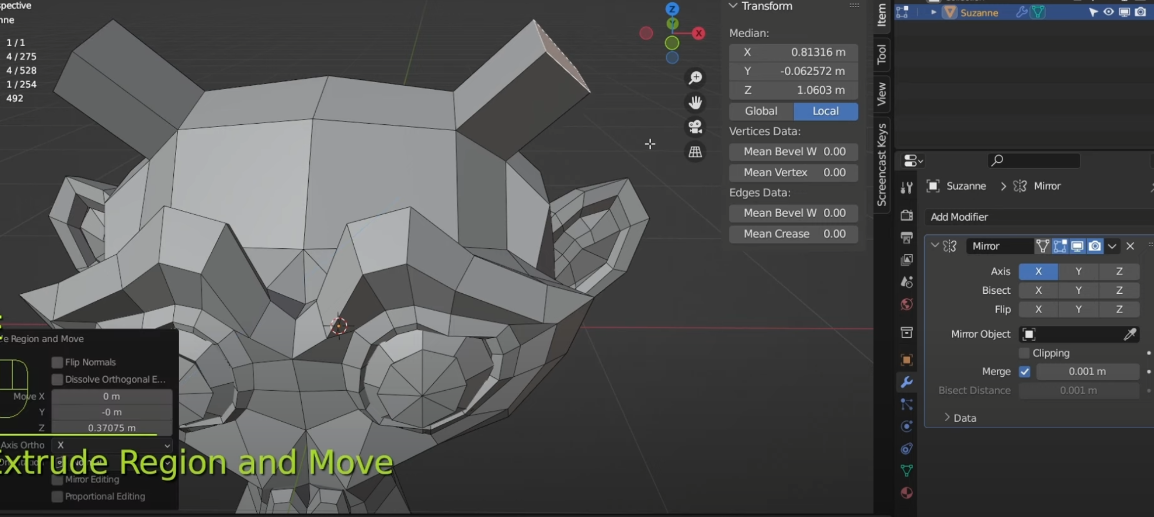Screen dimensions: 1154x517
Task: Click the blue Z axis on navigation gizmo
Action: 672,9
